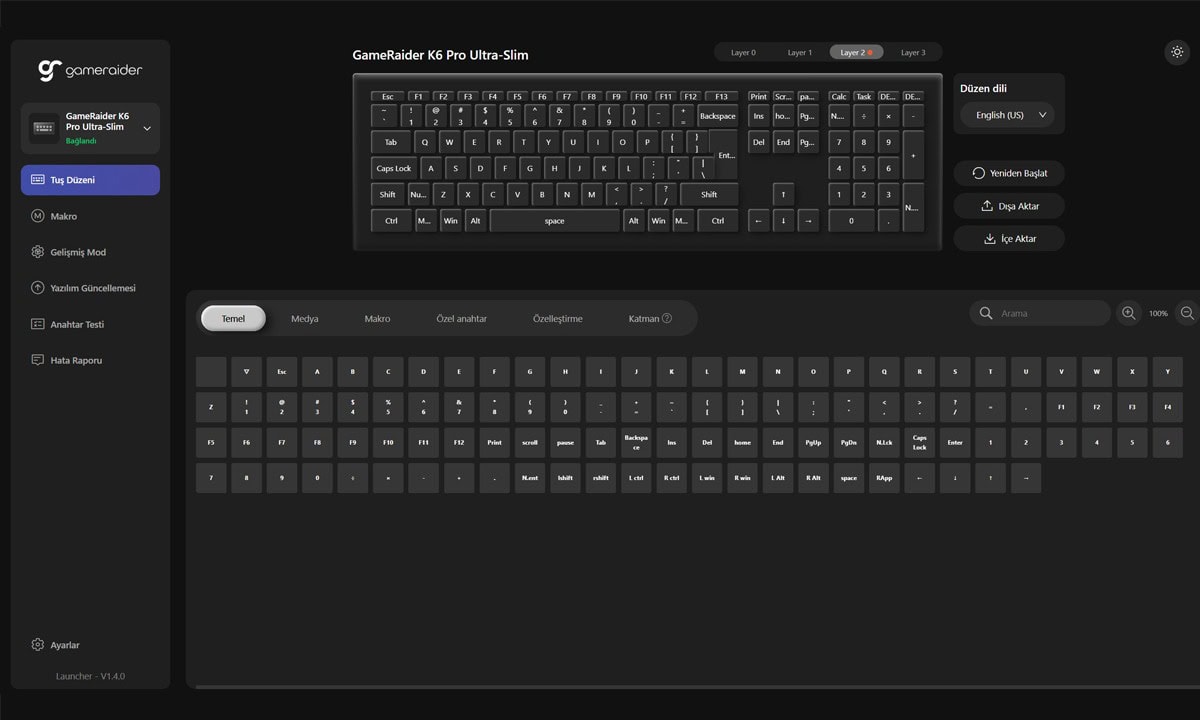Click the zoom out magnifier icon

point(1187,313)
